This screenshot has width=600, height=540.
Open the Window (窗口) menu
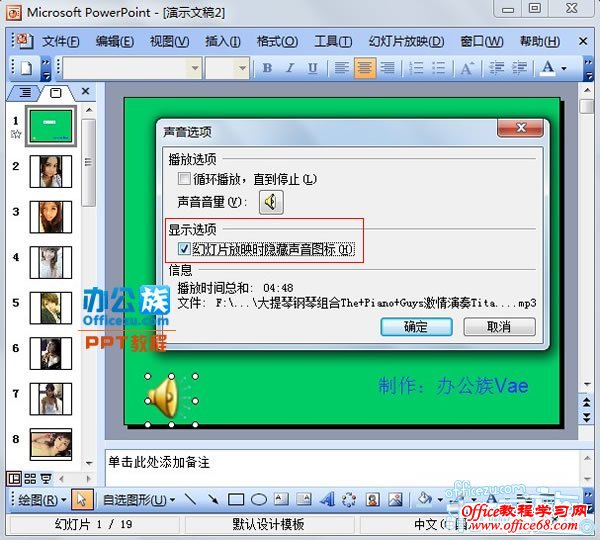(482, 41)
